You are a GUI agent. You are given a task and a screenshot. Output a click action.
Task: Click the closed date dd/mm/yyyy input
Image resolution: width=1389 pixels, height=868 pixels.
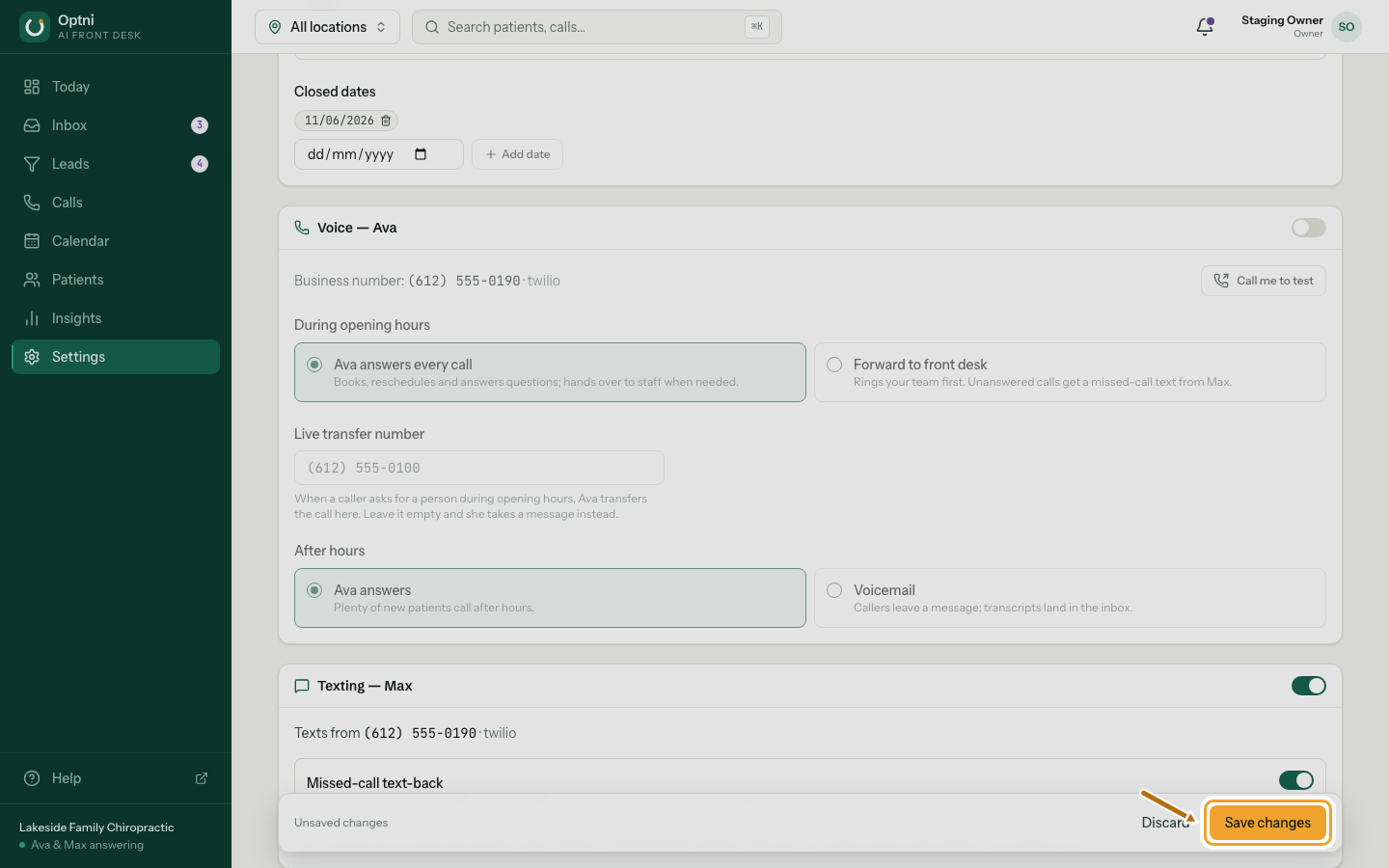(379, 154)
